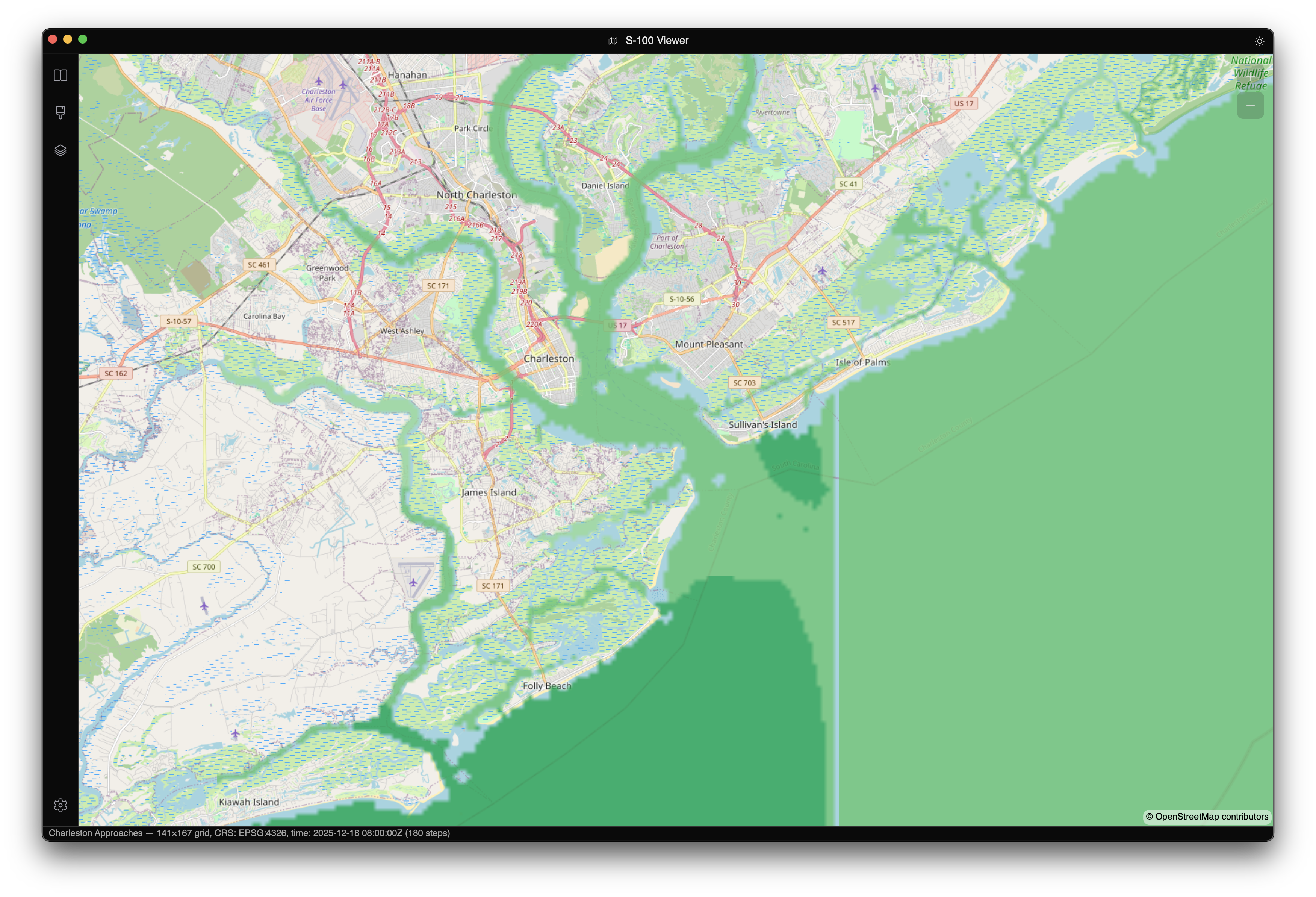Click the status bar text 'Charleston Approaches'

click(96, 833)
